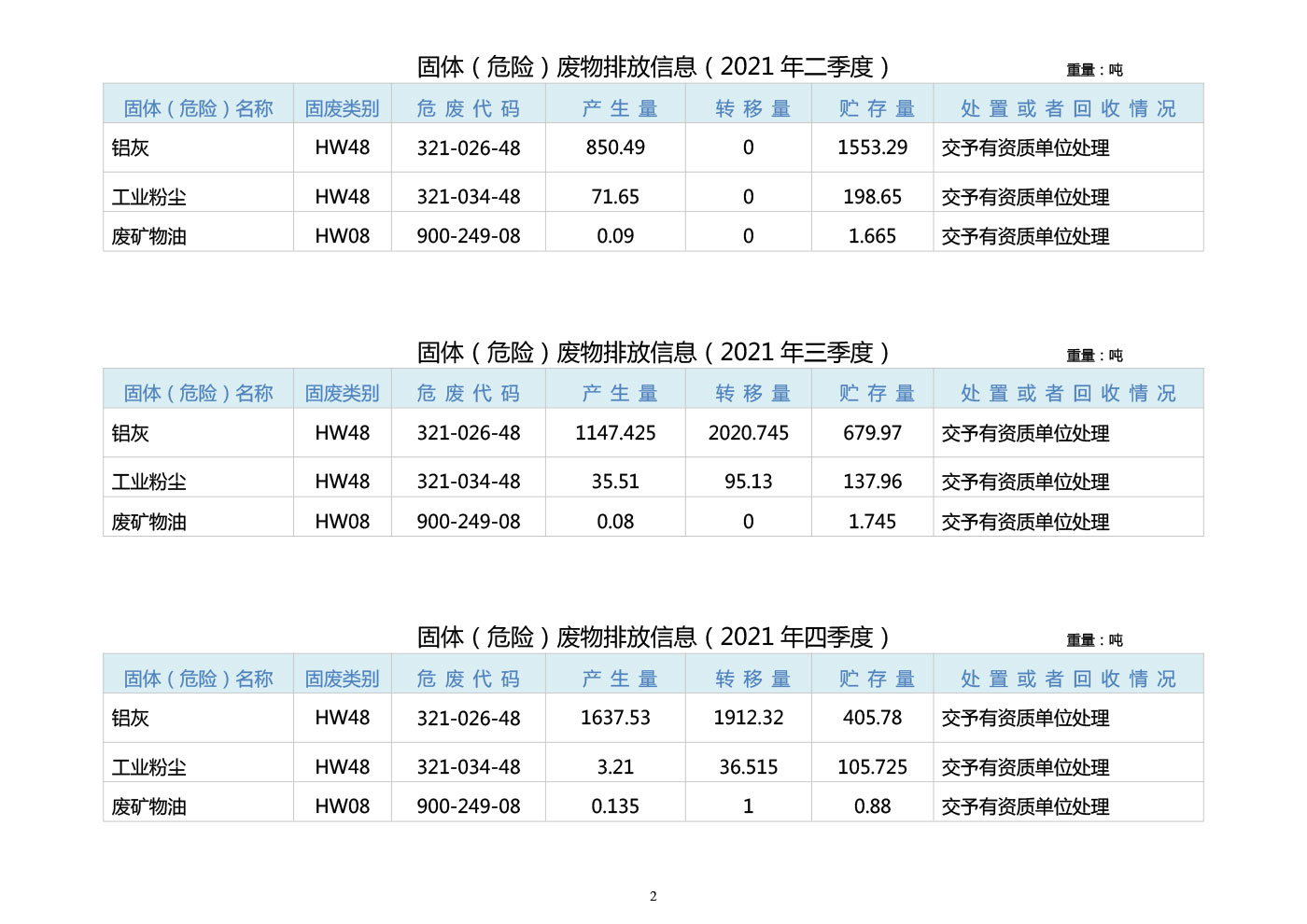Click the page number 2 in the footer
The image size is (1307, 924).
[653, 896]
